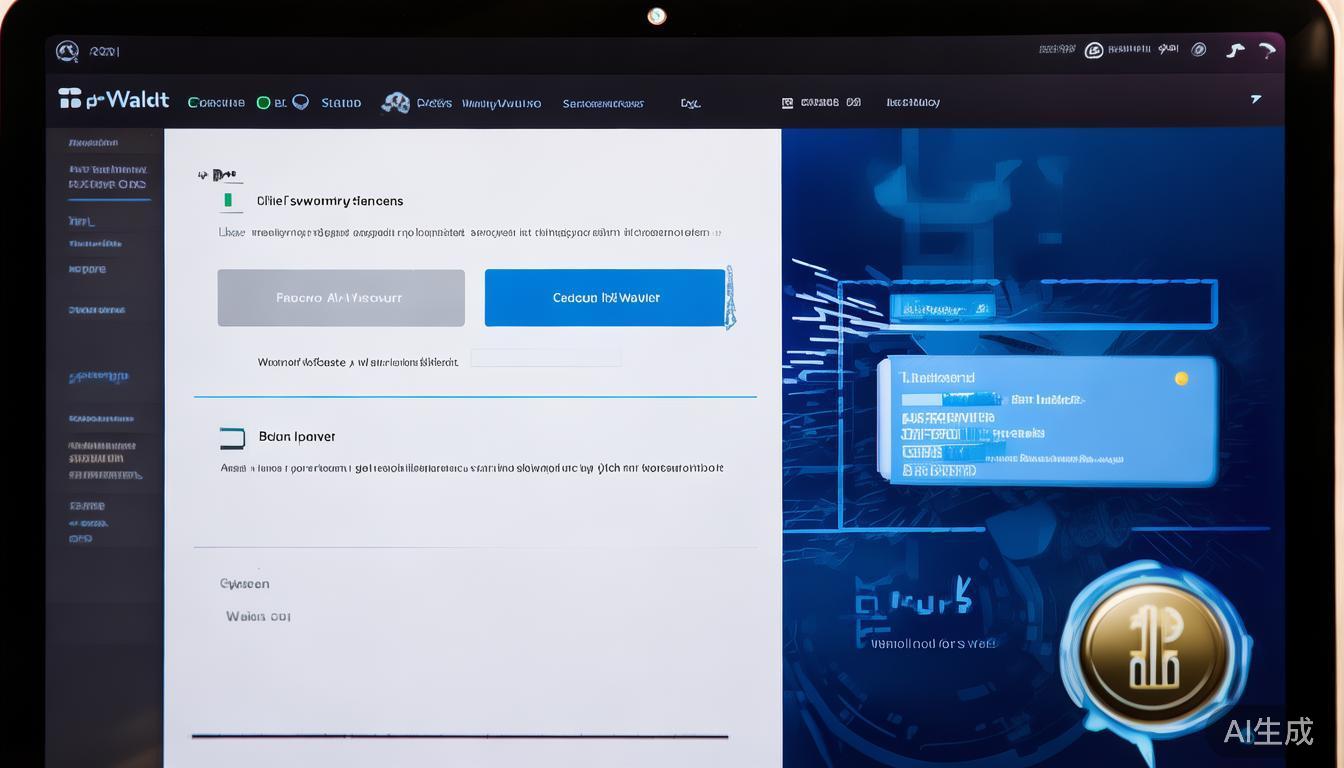This screenshot has width=1344, height=768.
Task: Click the yellow dot on the blue card
Action: (1181, 378)
